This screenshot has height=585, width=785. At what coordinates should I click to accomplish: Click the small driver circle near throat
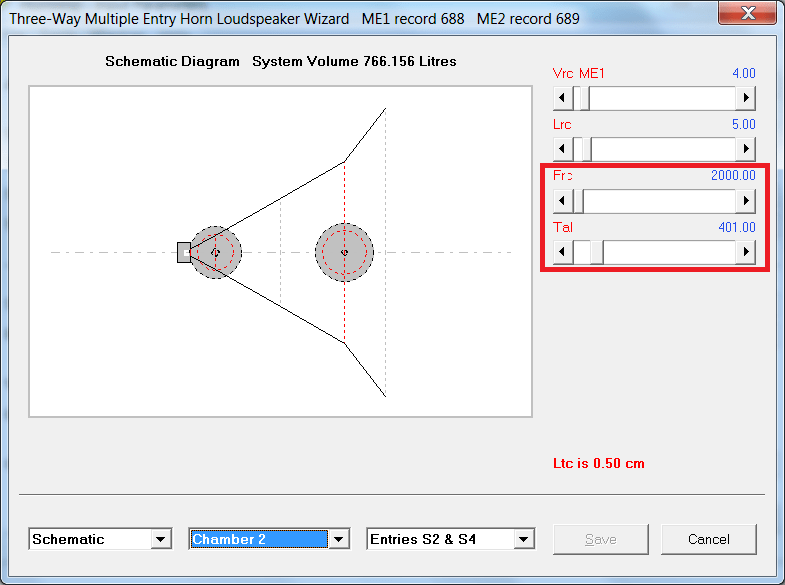coord(215,252)
